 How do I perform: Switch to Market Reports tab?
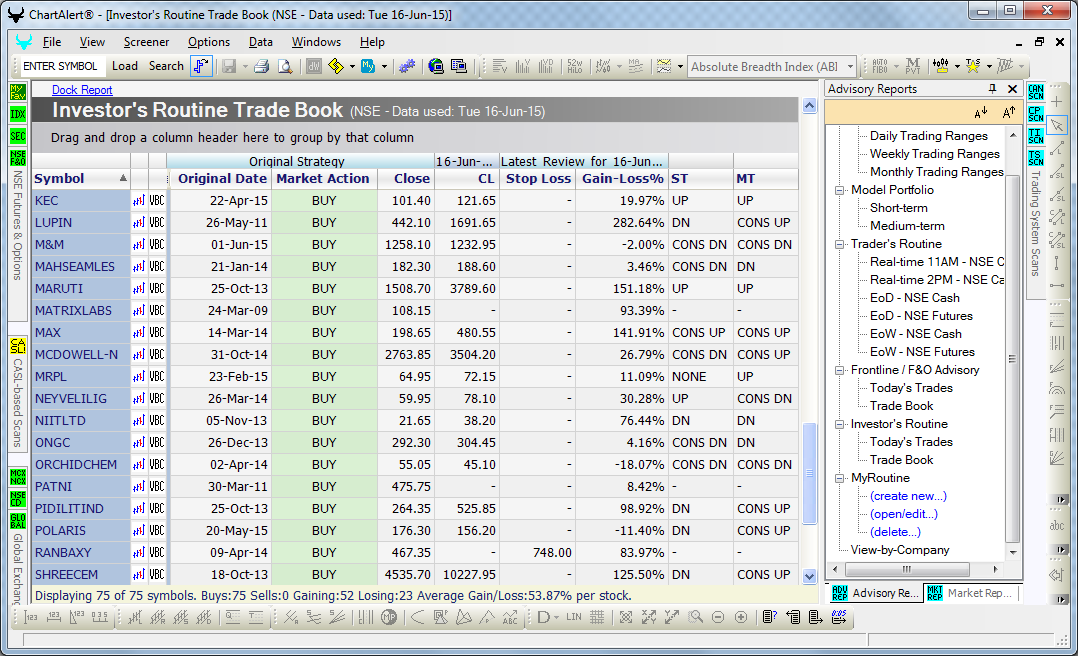click(x=971, y=593)
